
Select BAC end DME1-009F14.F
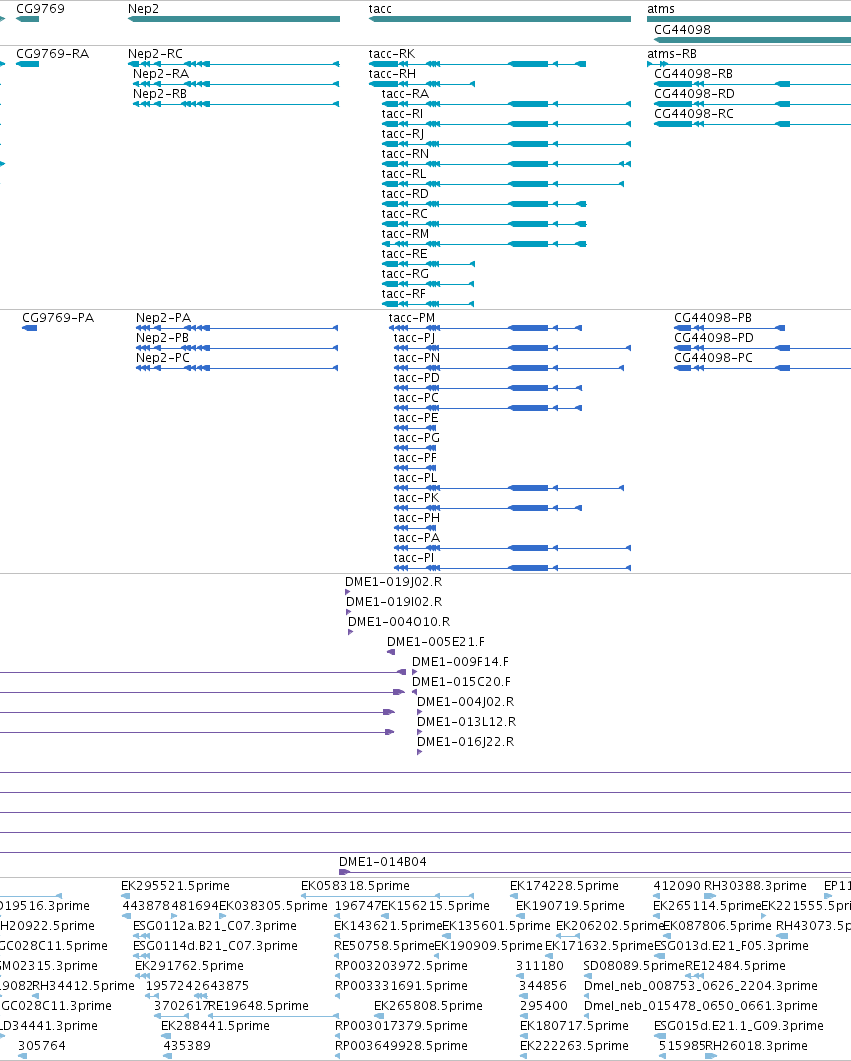click(461, 662)
